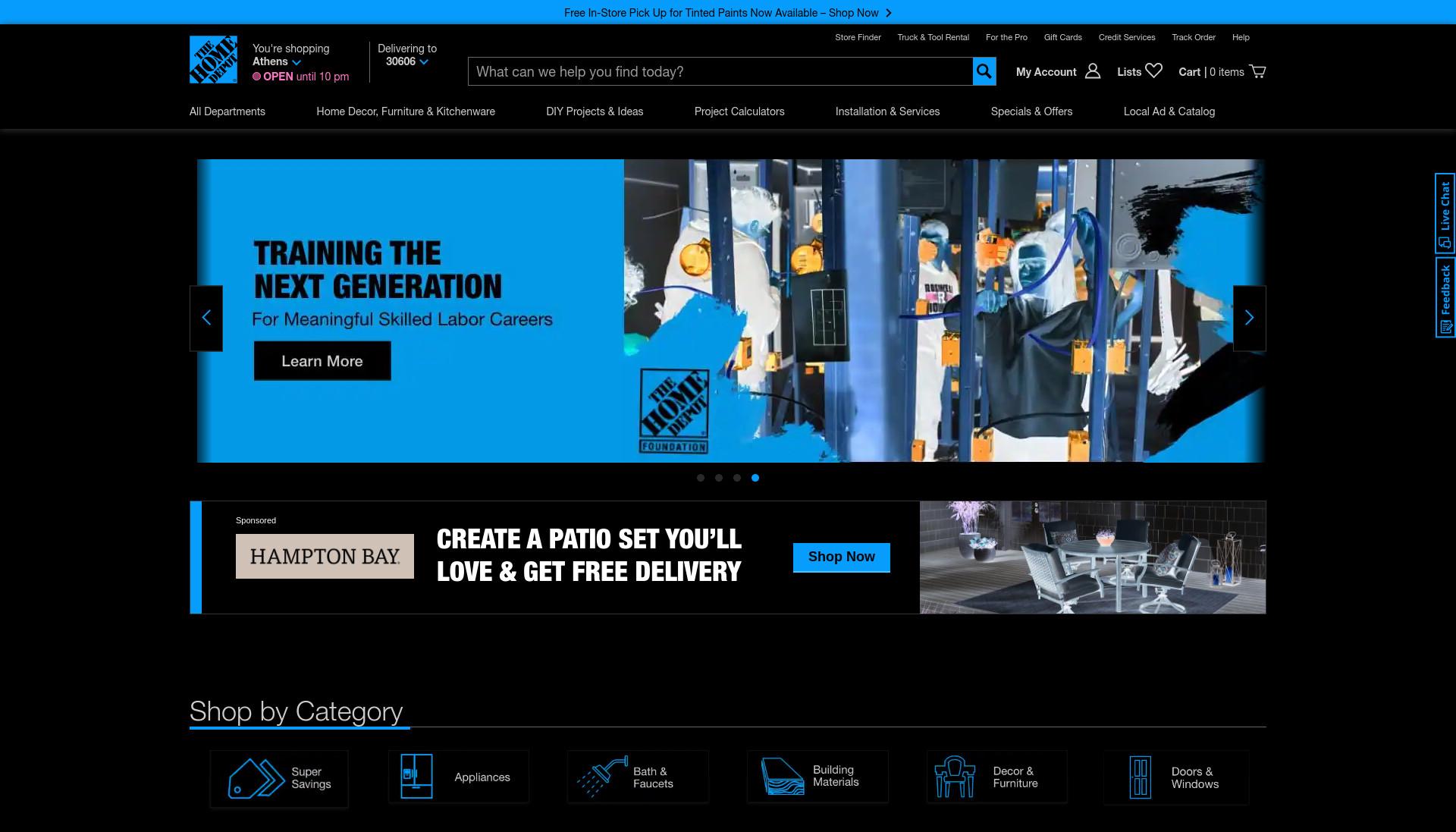Expand the 30606 delivery zip chevron
Screen dimensions: 1456x832
pyautogui.click(x=424, y=62)
